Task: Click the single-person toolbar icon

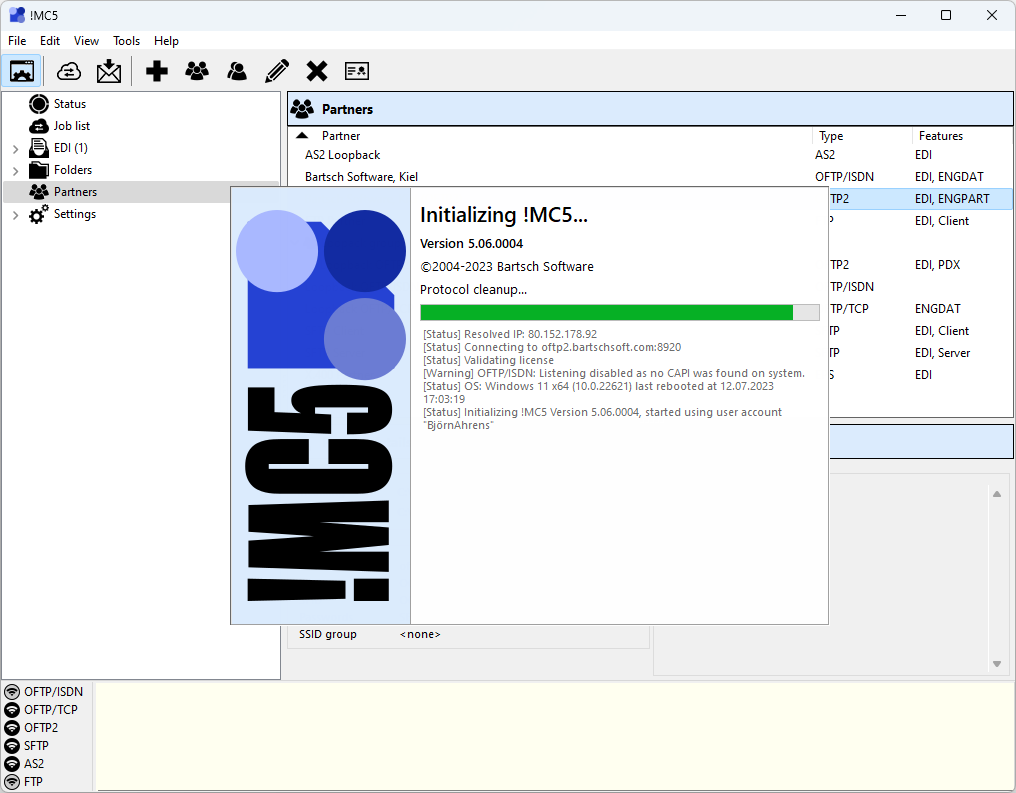Action: click(x=237, y=71)
